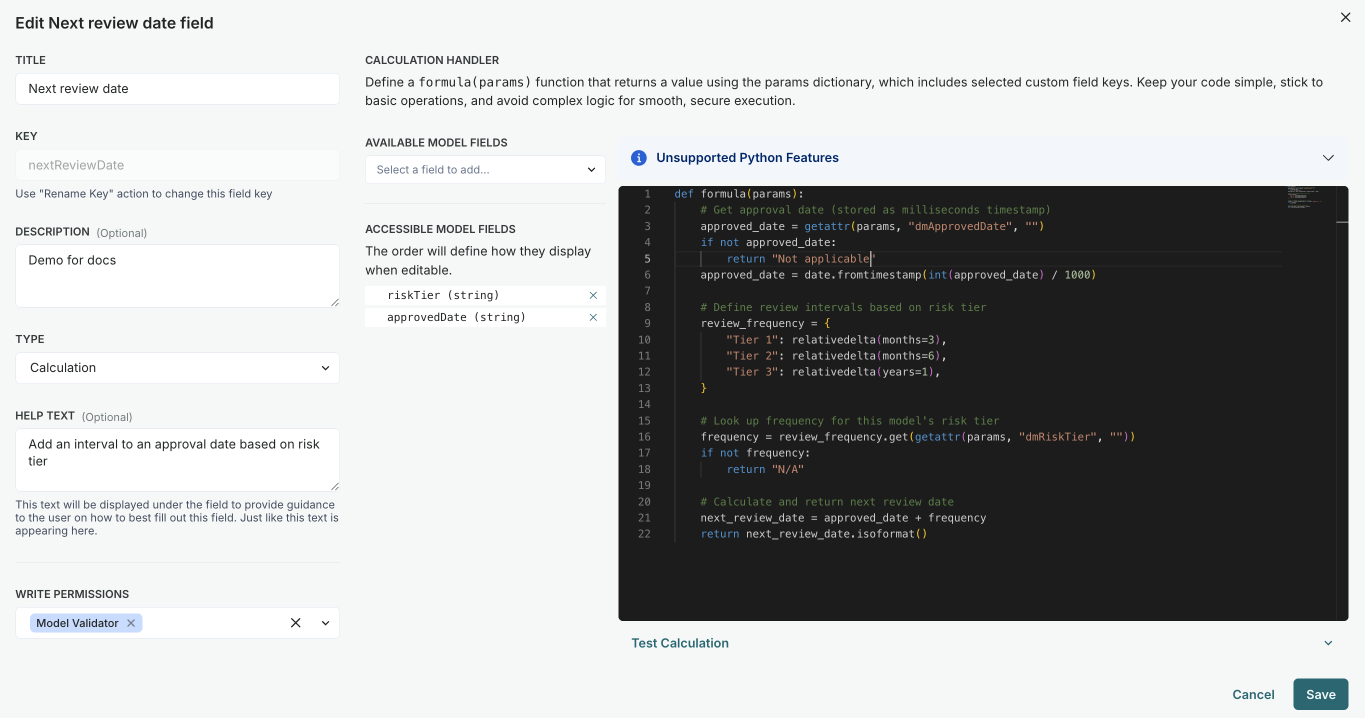The height and width of the screenshot is (718, 1365).
Task: Open the Select a field to add dropdown
Action: [484, 169]
